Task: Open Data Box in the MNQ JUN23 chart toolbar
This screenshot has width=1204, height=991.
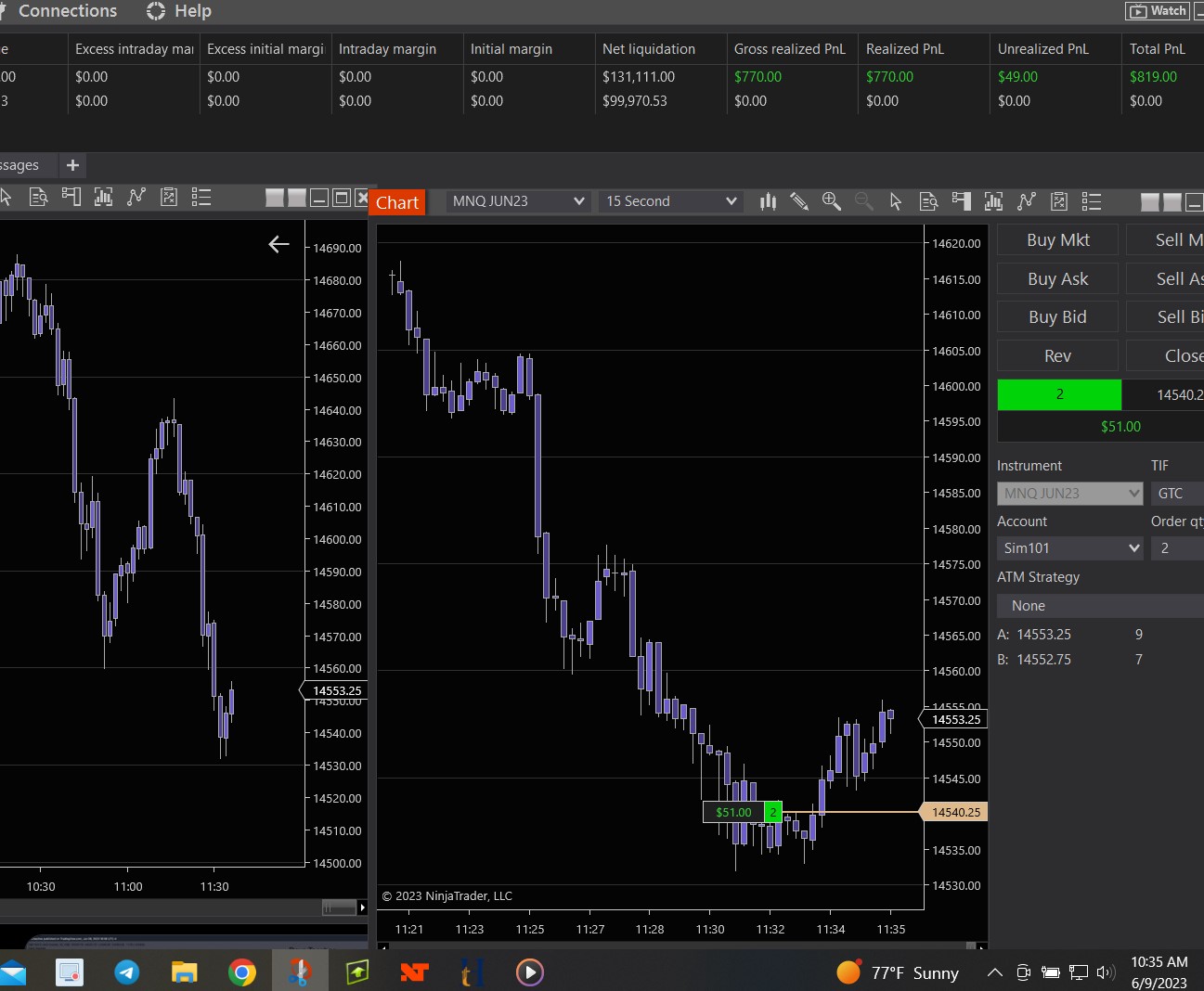Action: tap(928, 201)
